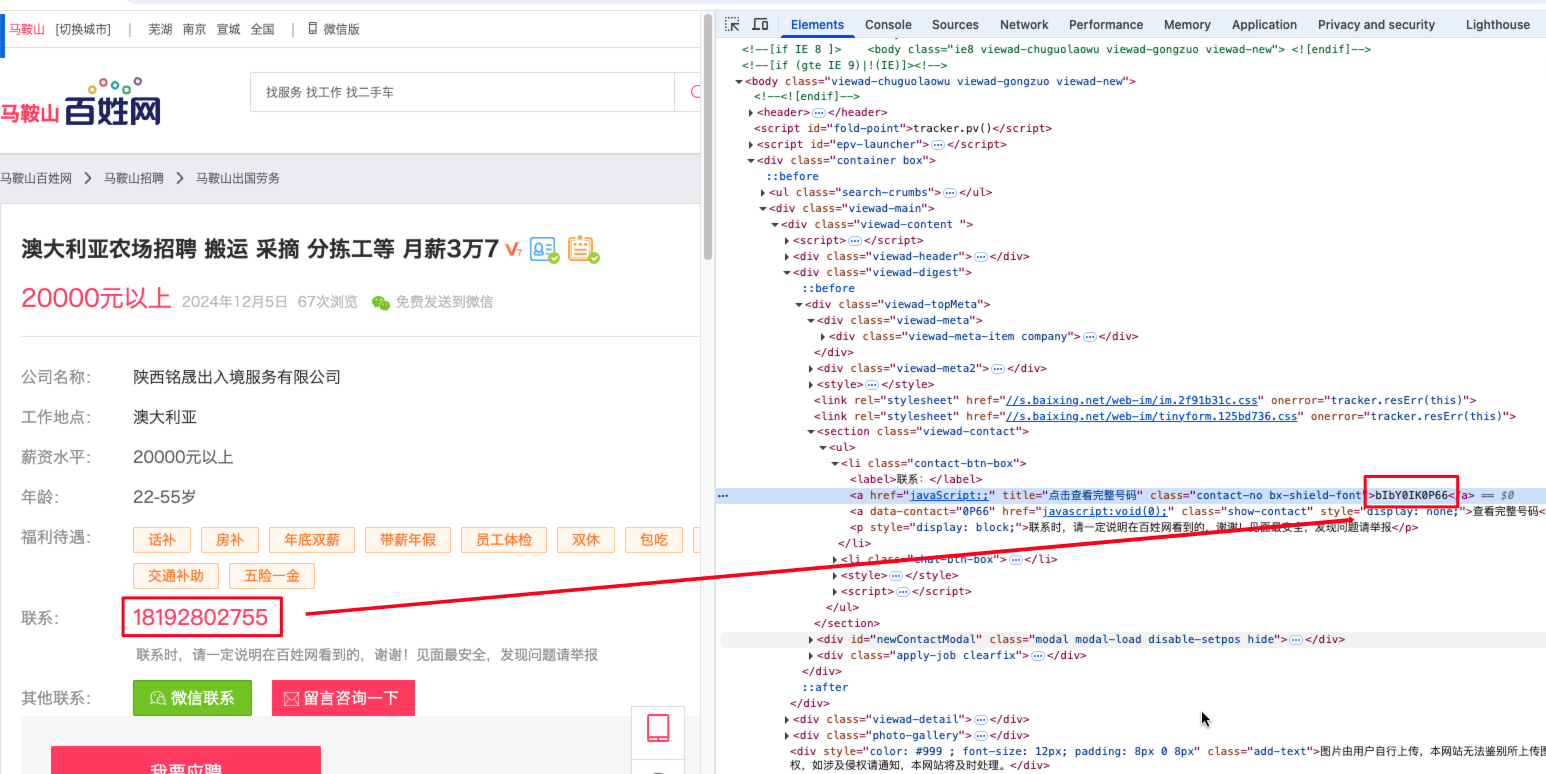The width and height of the screenshot is (1546, 774).
Task: Click the orange license verification badge icon
Action: click(583, 249)
